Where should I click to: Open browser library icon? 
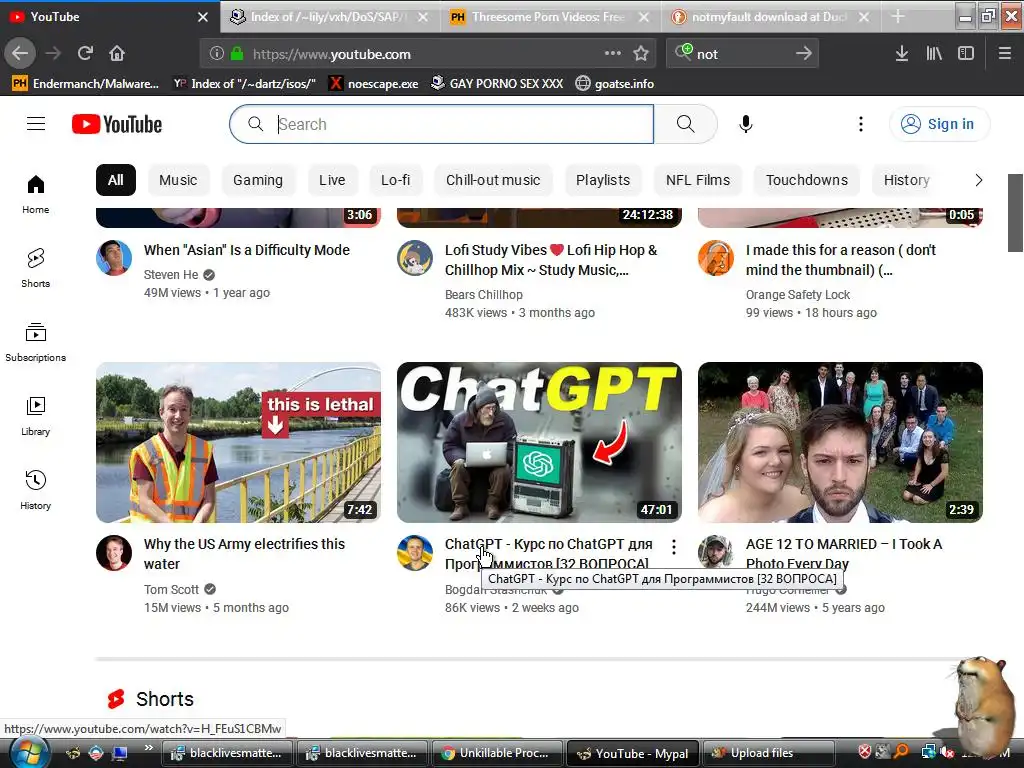tap(934, 54)
